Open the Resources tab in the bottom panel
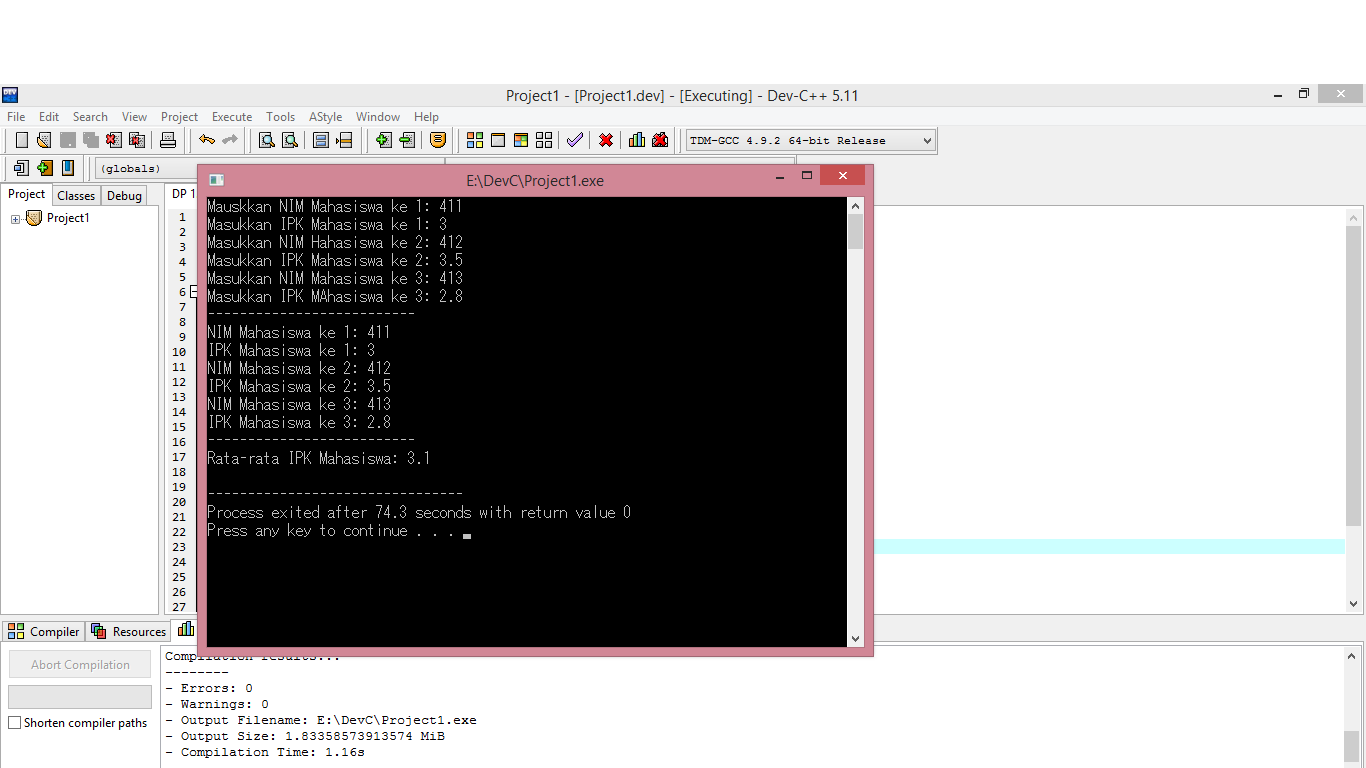The height and width of the screenshot is (768, 1366). coord(128,631)
